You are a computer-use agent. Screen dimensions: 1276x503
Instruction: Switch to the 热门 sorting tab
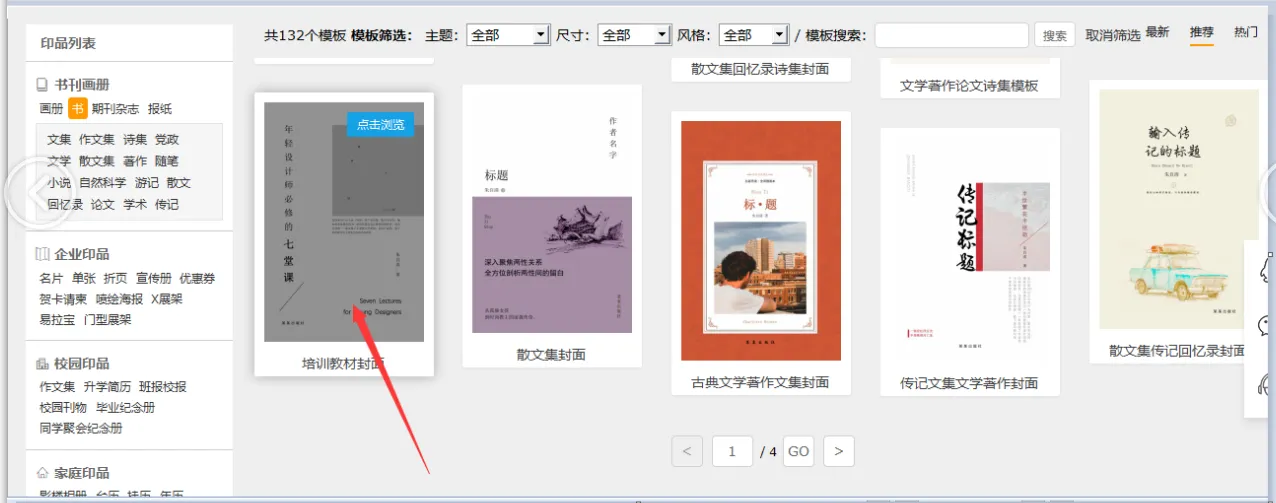tap(1246, 32)
